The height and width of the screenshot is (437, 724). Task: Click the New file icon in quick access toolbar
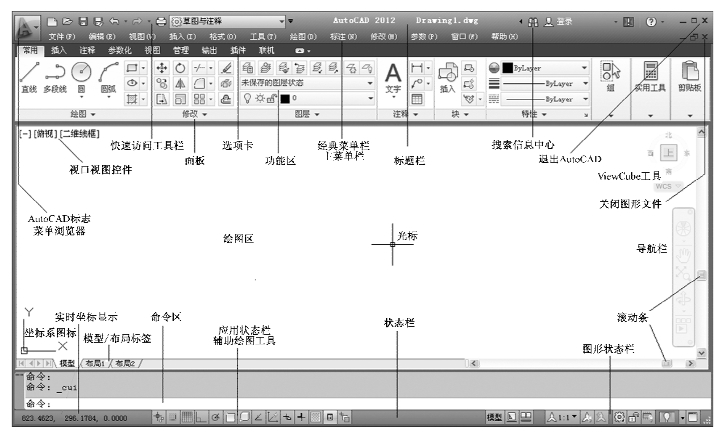[x=52, y=21]
